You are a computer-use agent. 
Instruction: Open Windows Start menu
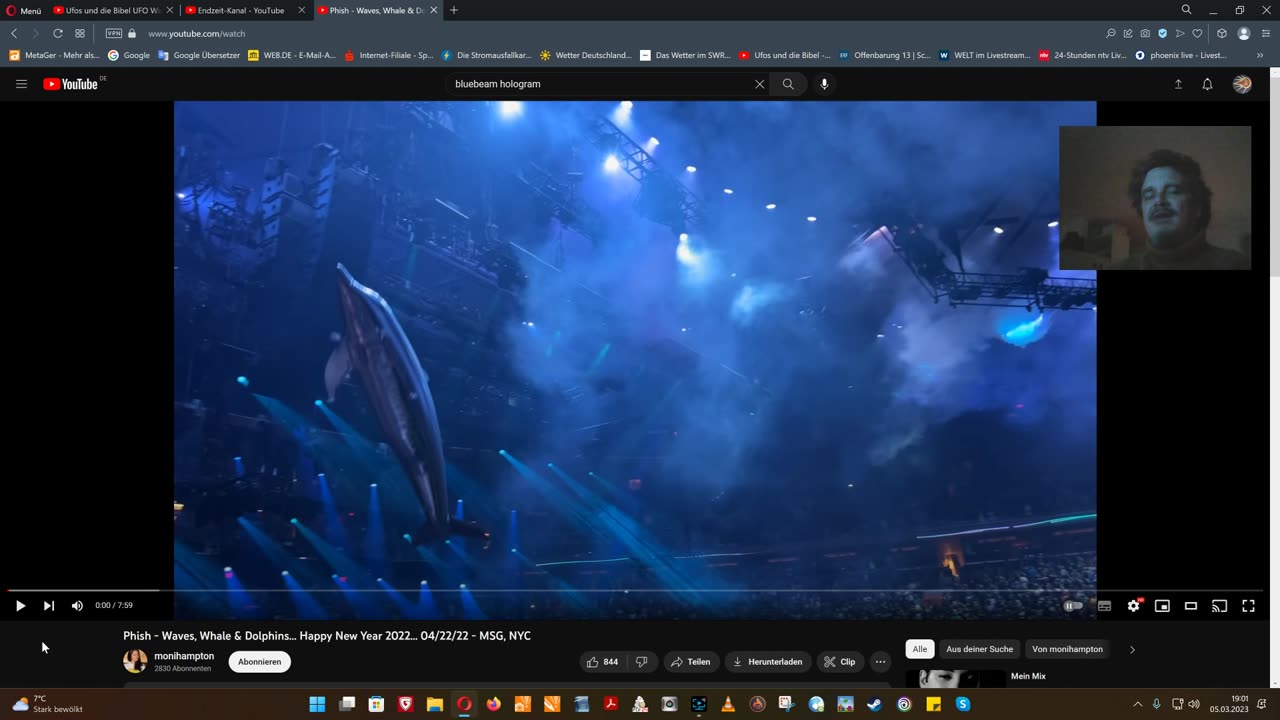pos(317,704)
